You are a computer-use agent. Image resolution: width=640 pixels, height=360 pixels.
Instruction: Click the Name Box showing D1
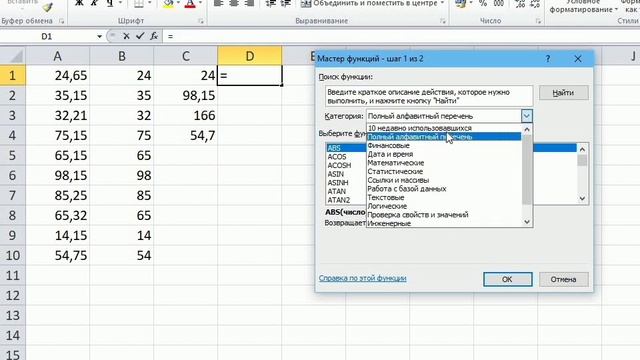tap(47, 37)
